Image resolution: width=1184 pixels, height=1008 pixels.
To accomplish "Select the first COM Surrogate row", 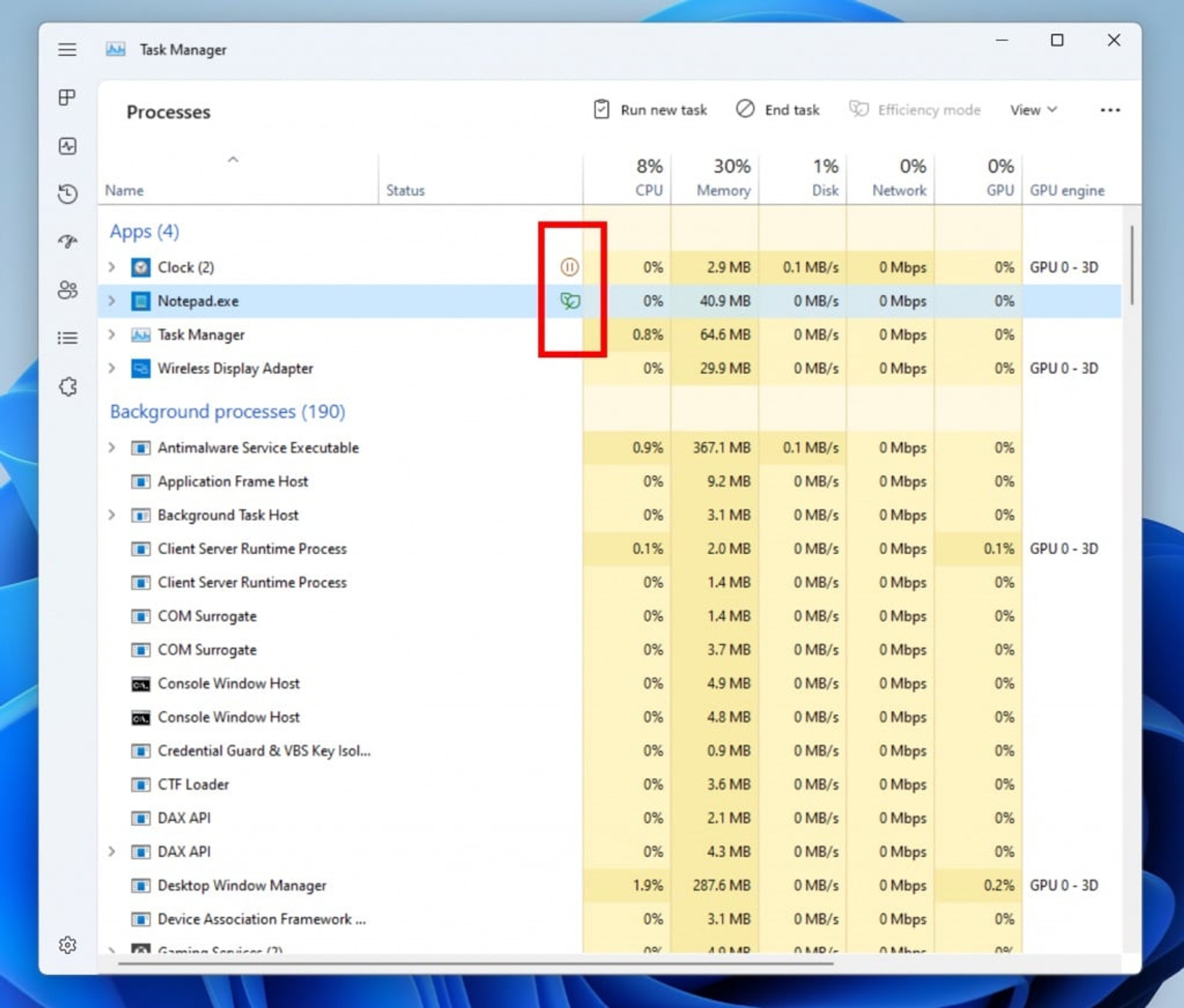I will click(609, 616).
